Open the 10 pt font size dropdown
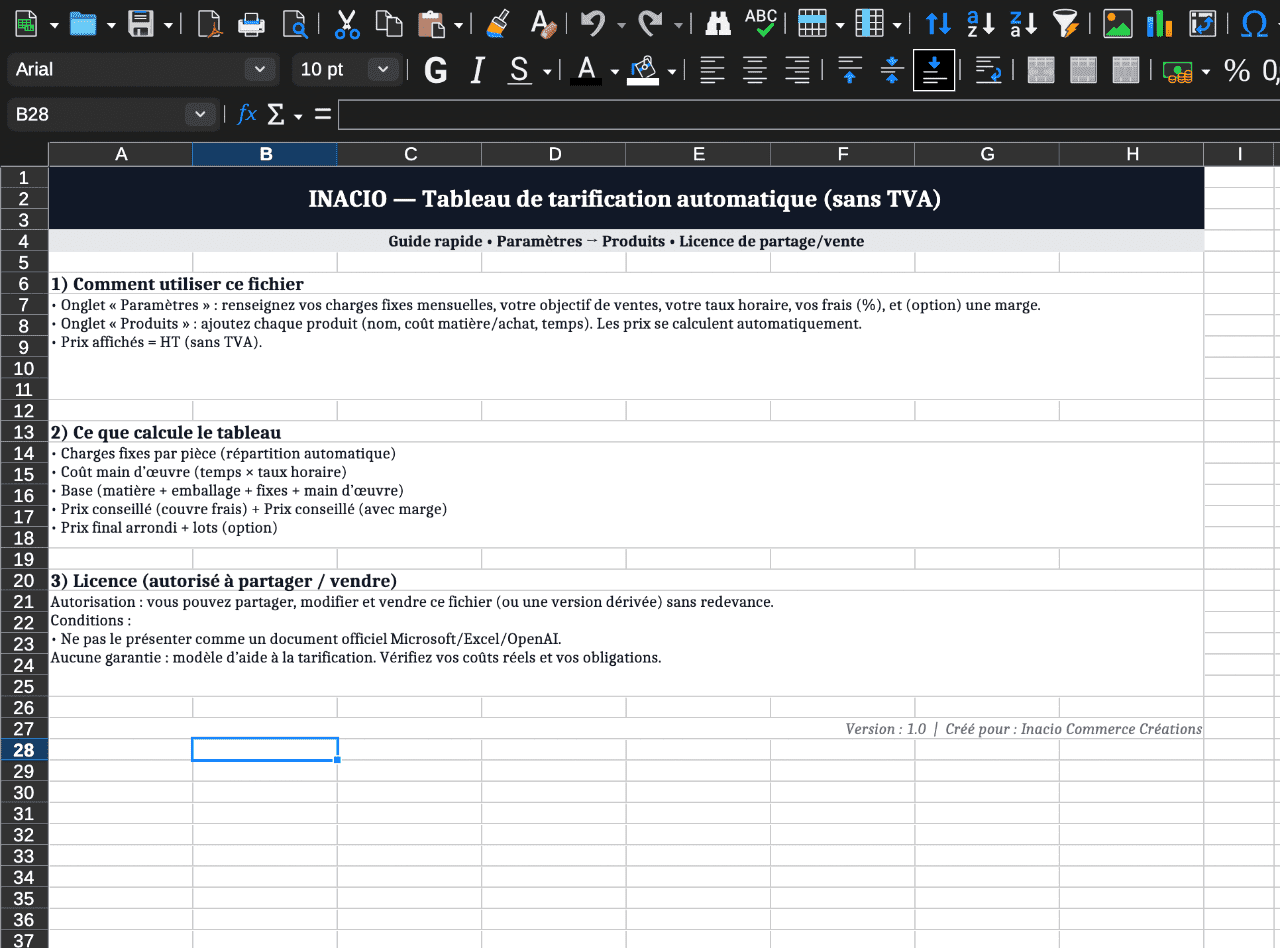The height and width of the screenshot is (948, 1280). pos(382,70)
